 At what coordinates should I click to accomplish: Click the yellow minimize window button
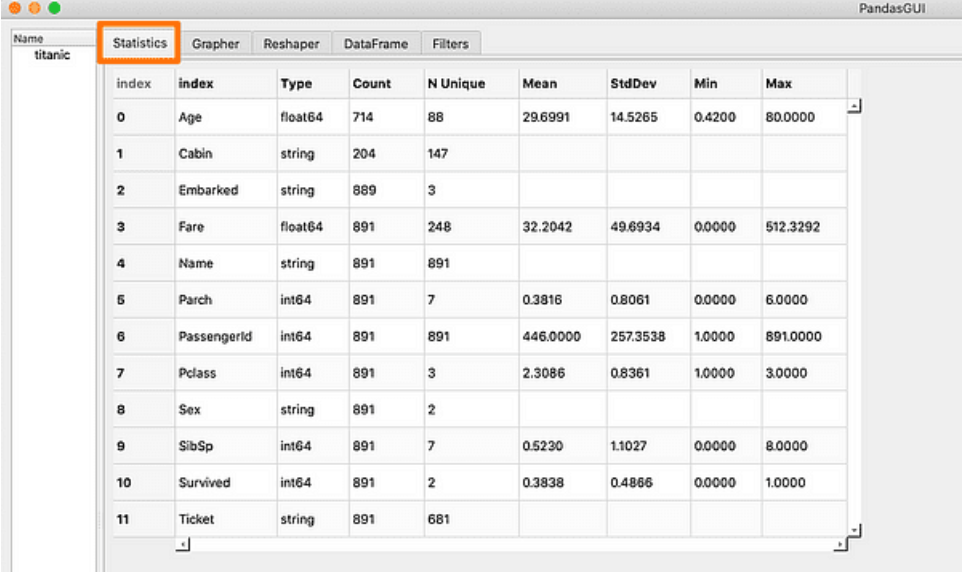(x=34, y=8)
